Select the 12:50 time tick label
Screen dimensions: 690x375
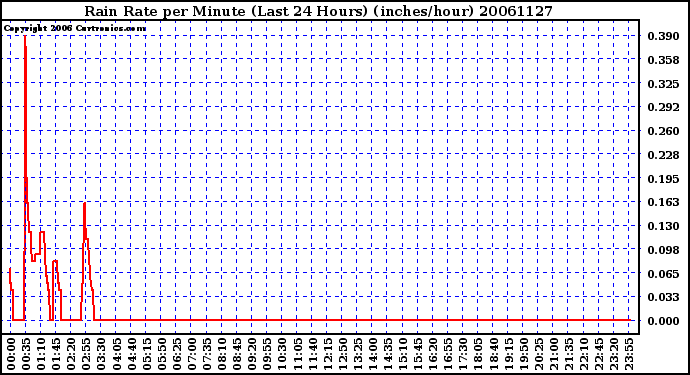coord(342,354)
